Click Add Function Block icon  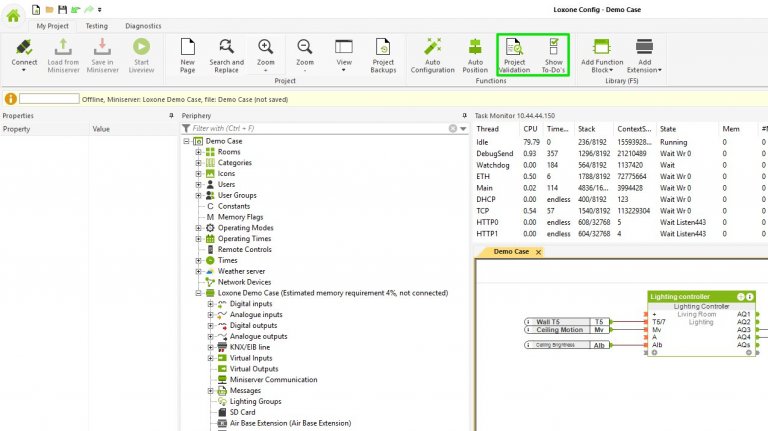coord(602,47)
